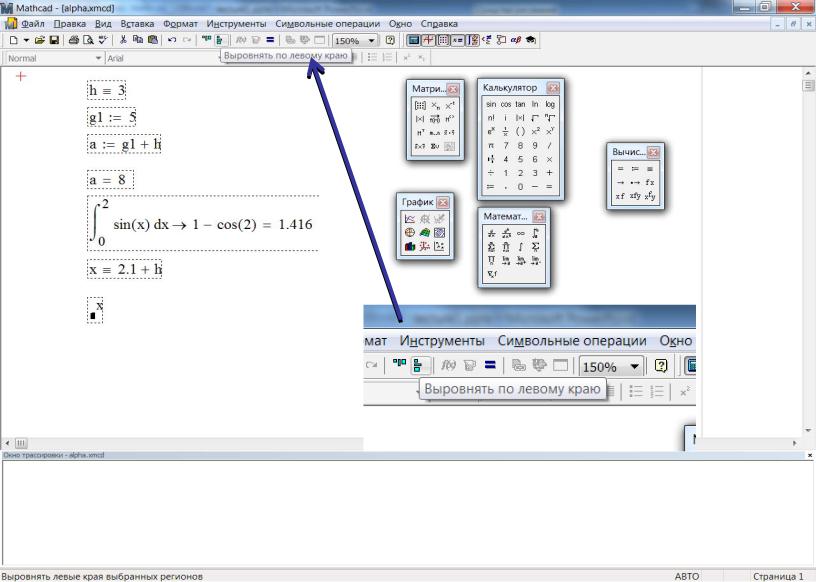
Task: Click the horizontal scrollbar thumb
Action: 21,443
